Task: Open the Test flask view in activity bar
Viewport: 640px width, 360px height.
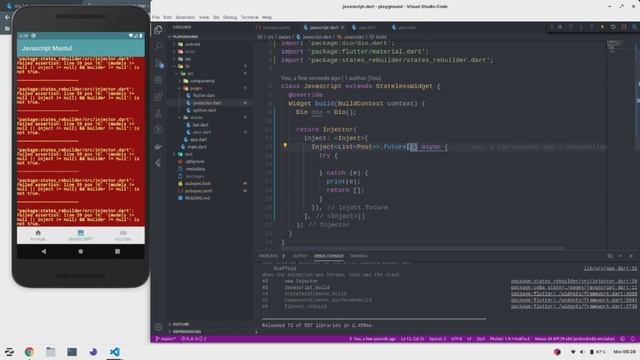Action: click(158, 113)
